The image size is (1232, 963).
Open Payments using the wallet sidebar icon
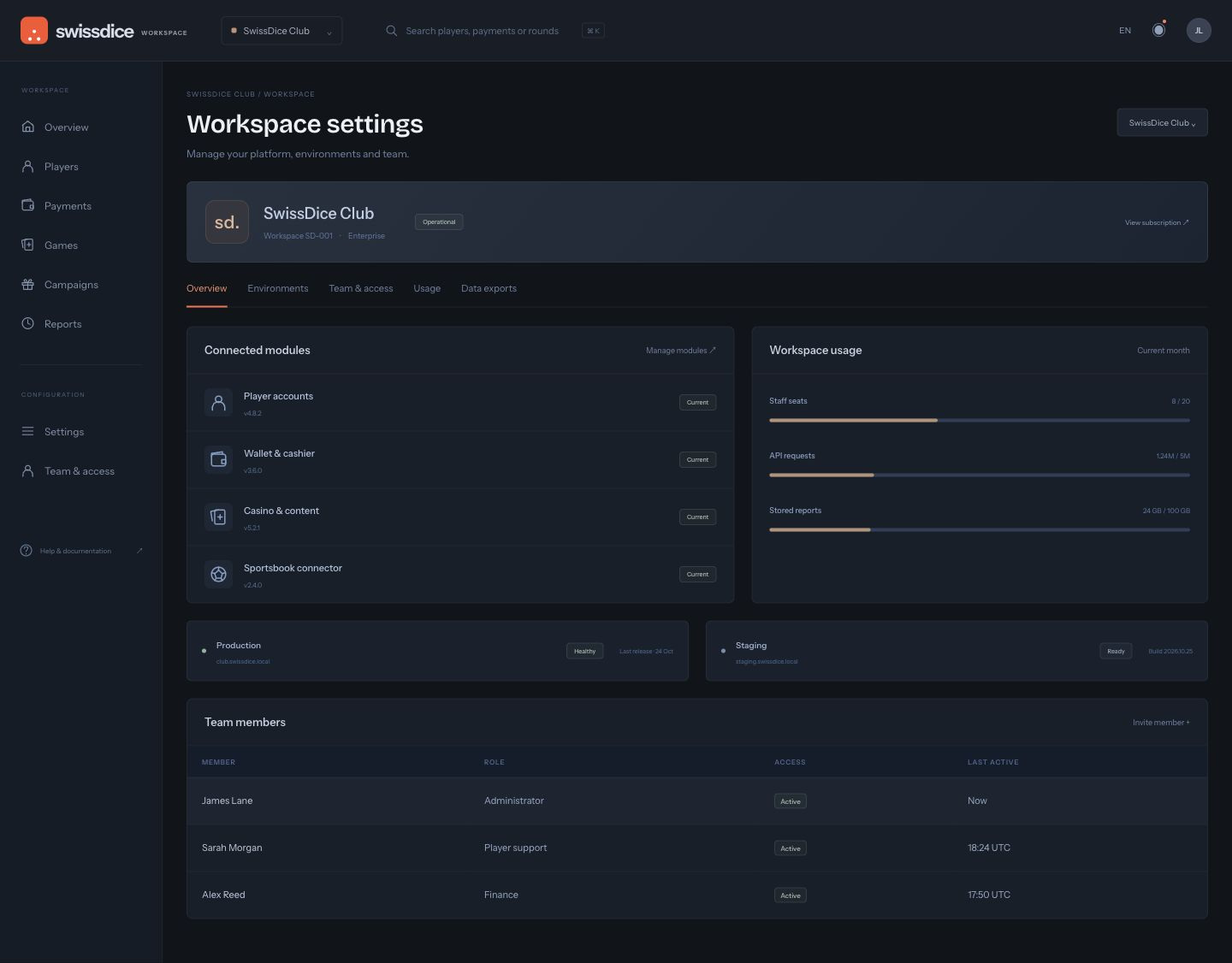(28, 206)
